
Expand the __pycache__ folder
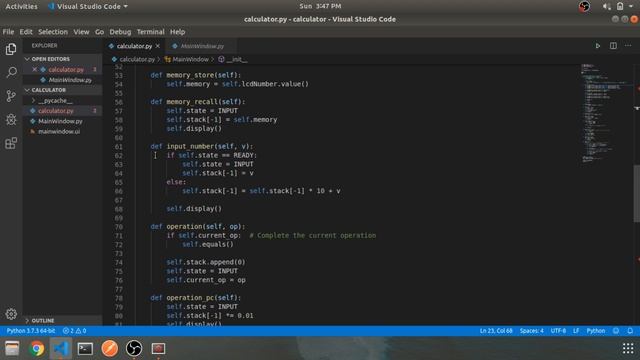pos(55,100)
